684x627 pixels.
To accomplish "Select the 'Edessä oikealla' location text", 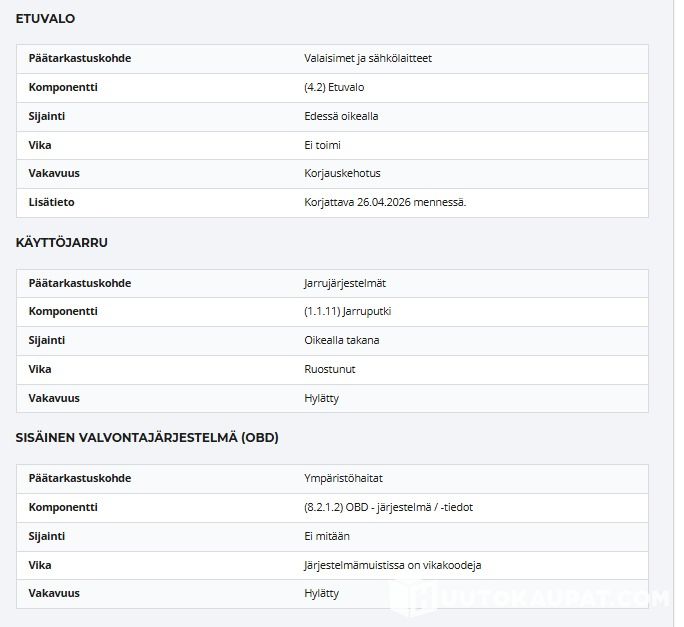I will (x=341, y=116).
